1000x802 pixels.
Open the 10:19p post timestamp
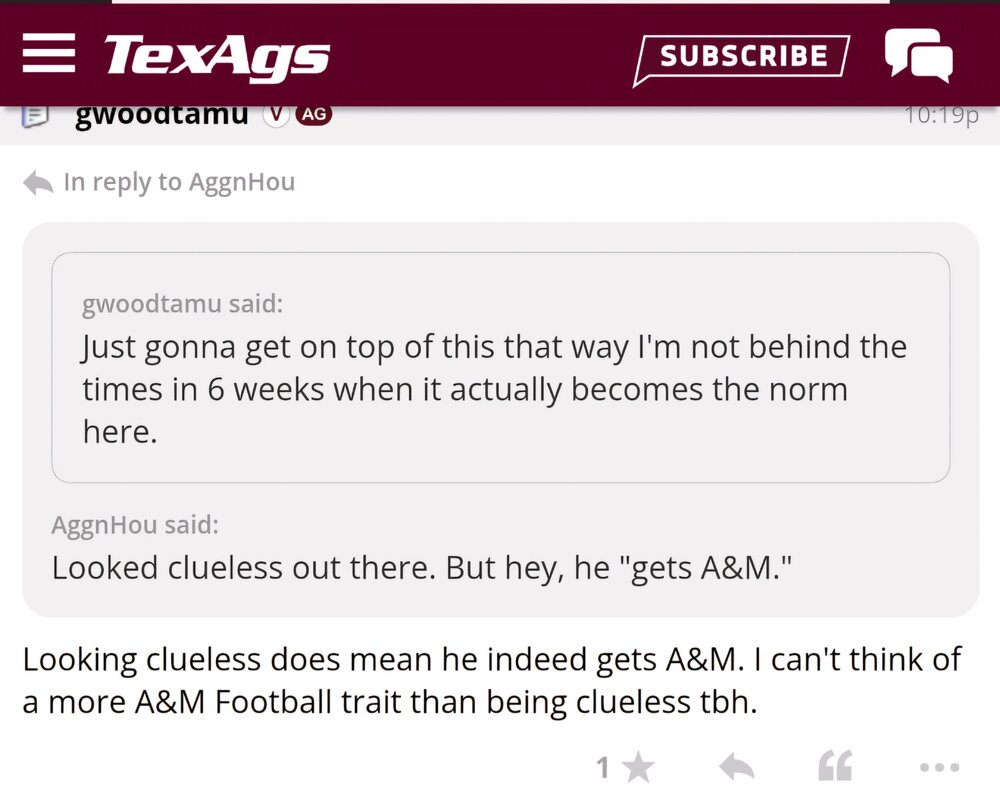click(x=940, y=115)
